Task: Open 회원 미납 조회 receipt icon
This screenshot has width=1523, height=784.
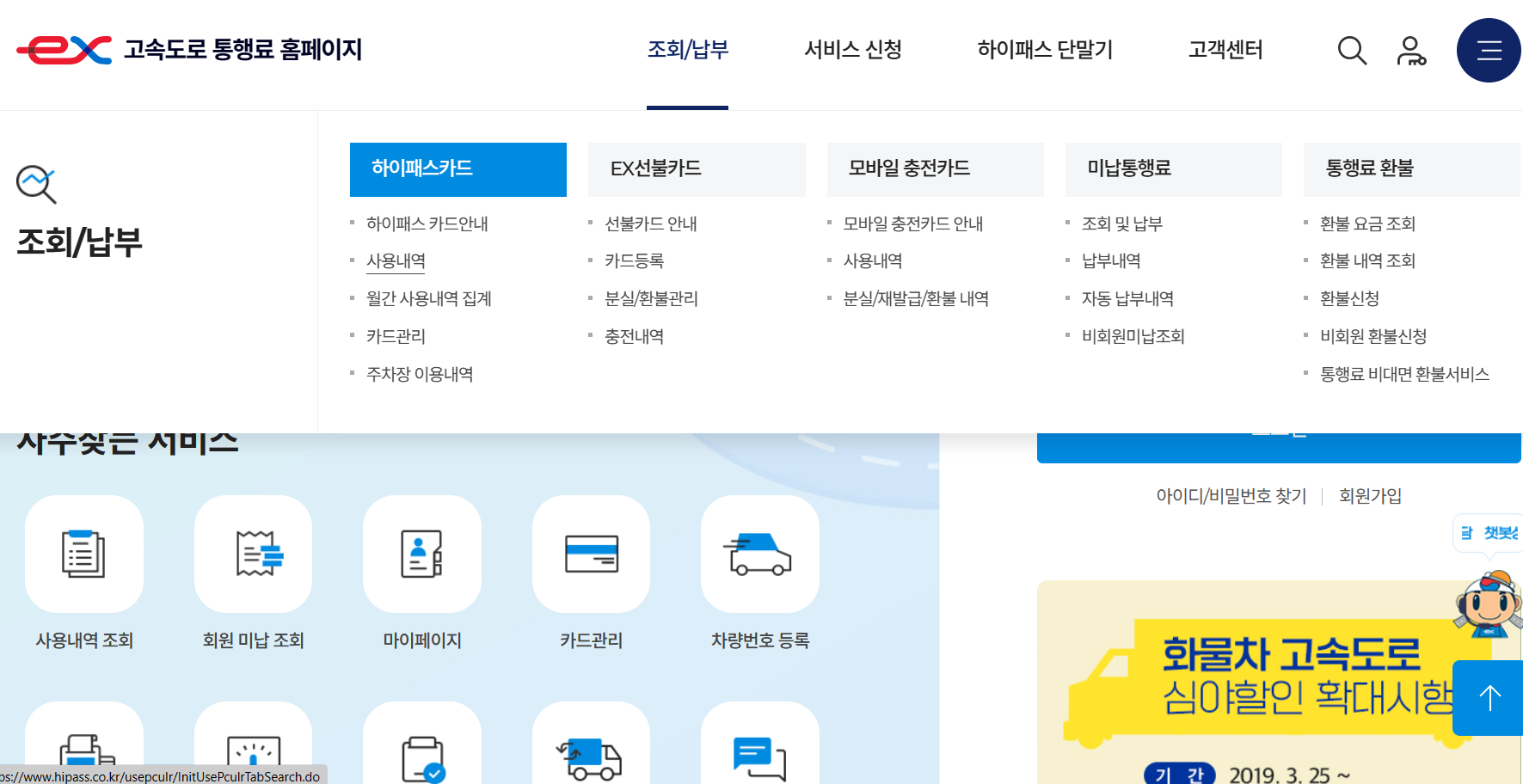Action: tap(252, 554)
